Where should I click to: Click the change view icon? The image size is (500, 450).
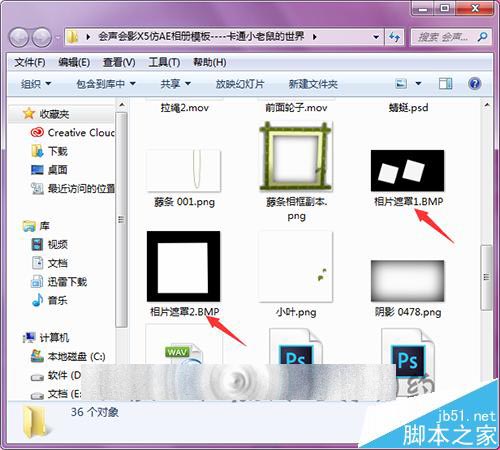pos(401,83)
